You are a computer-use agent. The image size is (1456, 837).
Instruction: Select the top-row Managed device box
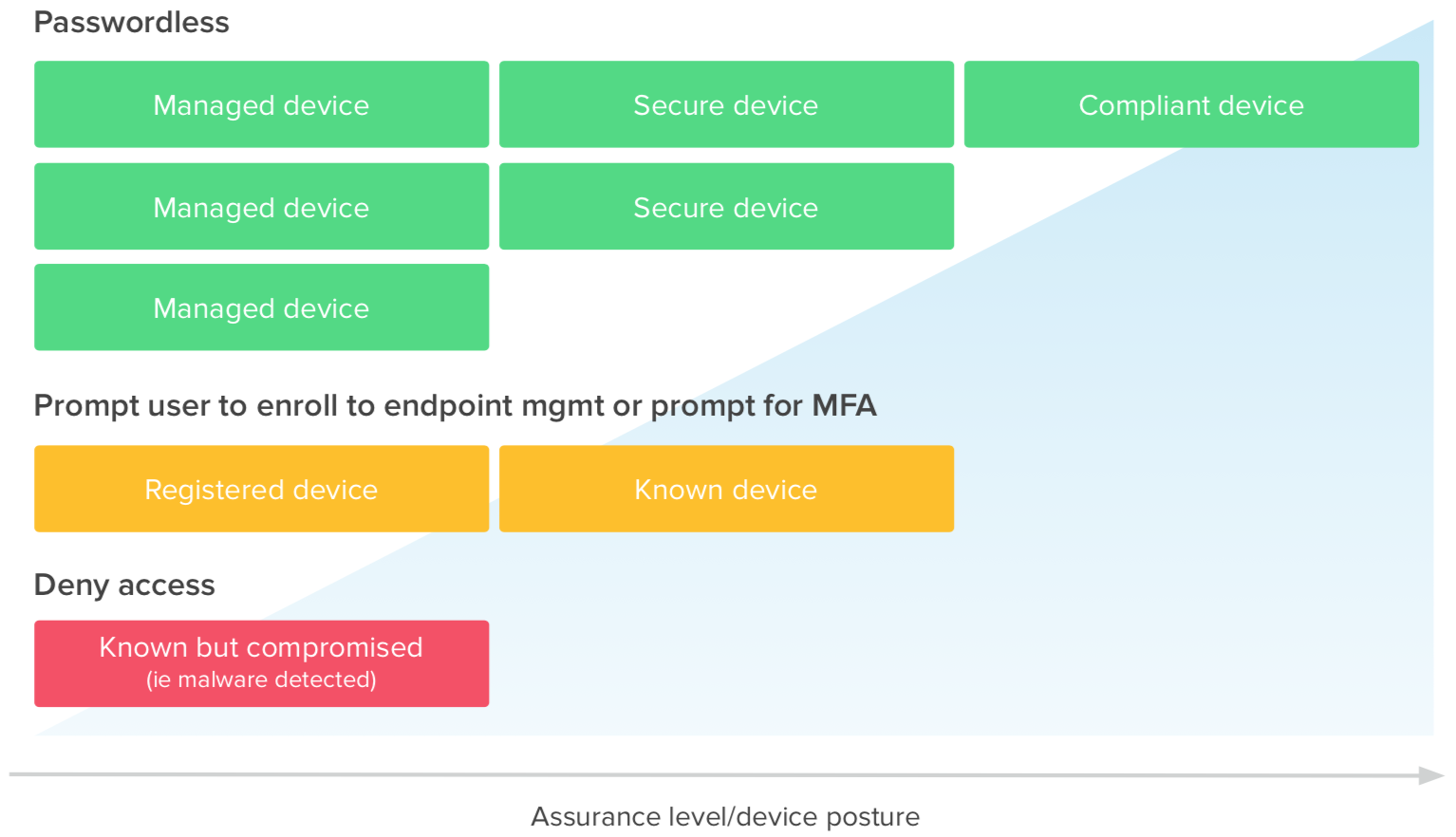[x=261, y=104]
